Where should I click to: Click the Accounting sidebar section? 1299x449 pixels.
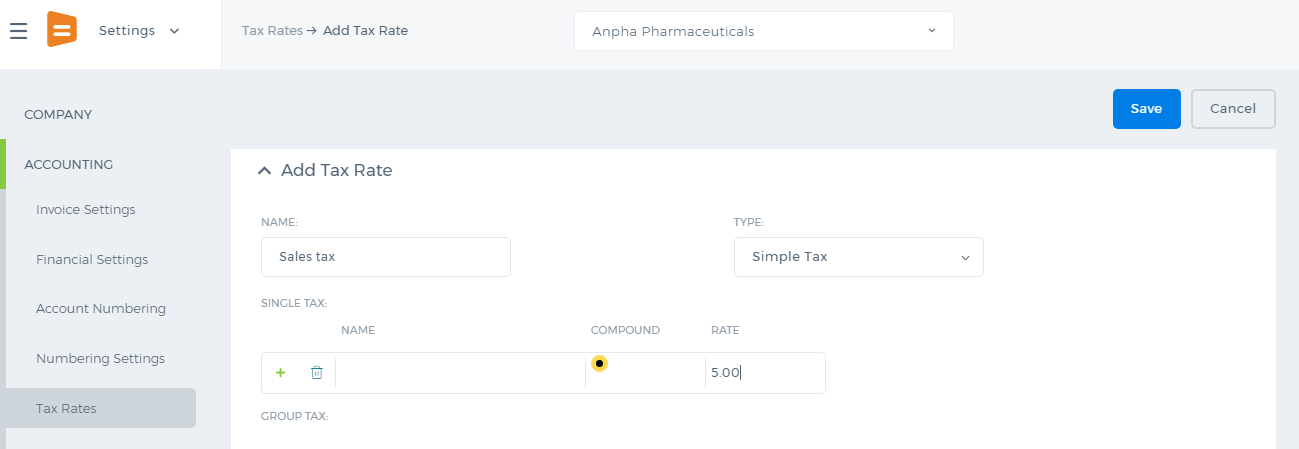[69, 164]
